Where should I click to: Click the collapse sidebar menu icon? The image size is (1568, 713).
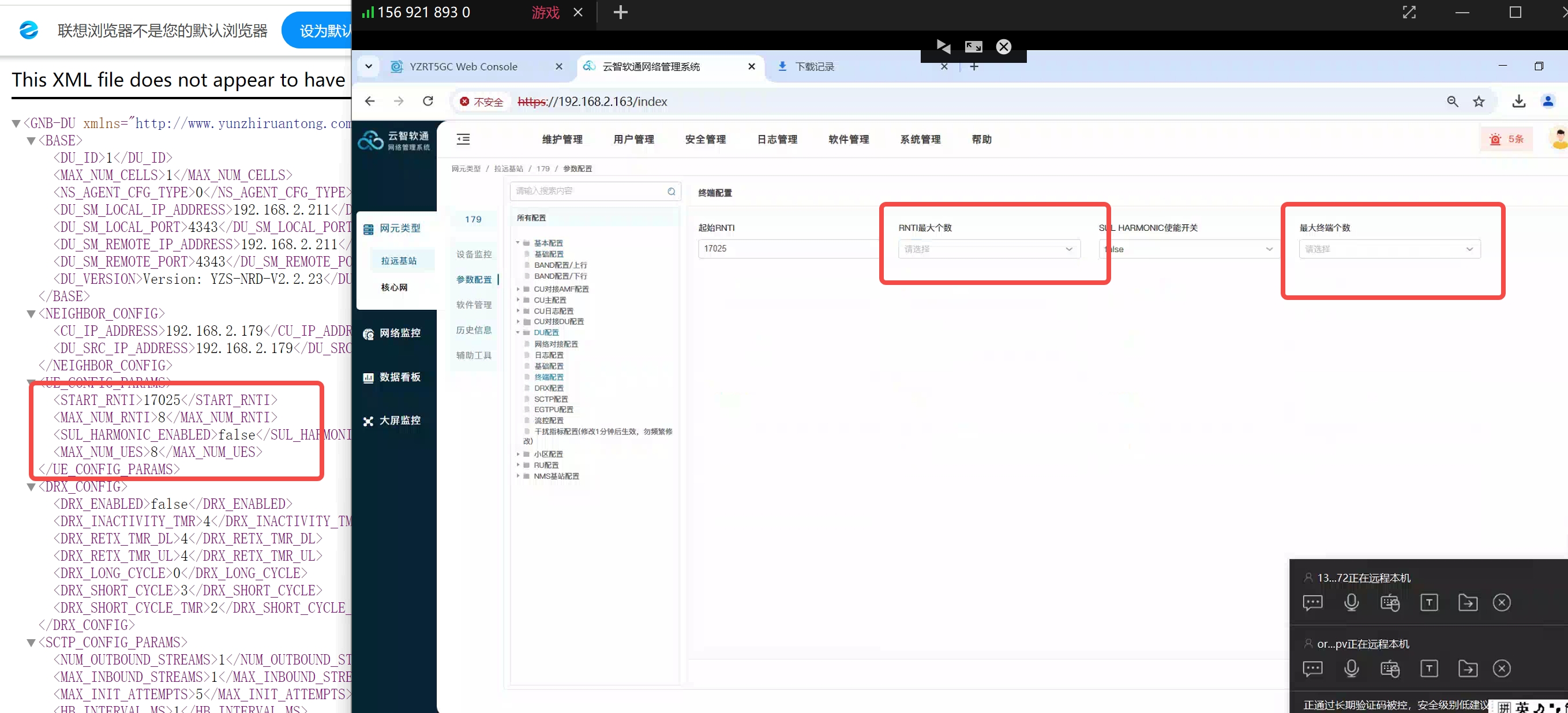pos(463,140)
